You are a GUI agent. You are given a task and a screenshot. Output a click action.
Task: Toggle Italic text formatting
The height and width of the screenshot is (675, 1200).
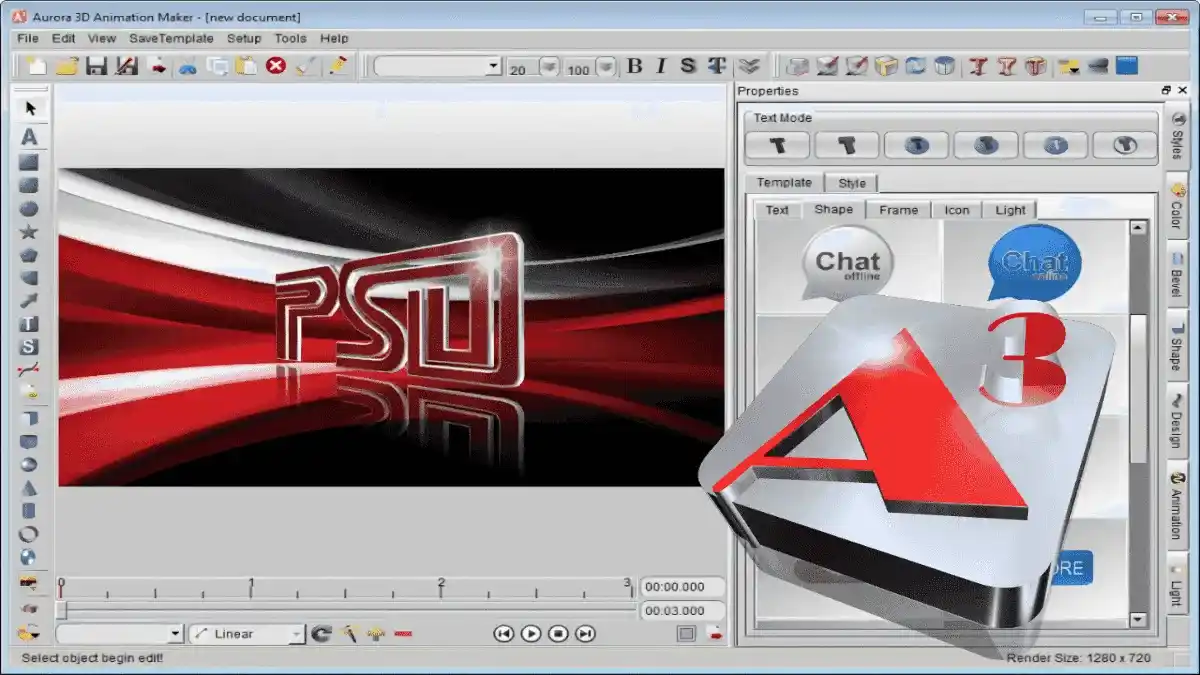click(x=661, y=66)
